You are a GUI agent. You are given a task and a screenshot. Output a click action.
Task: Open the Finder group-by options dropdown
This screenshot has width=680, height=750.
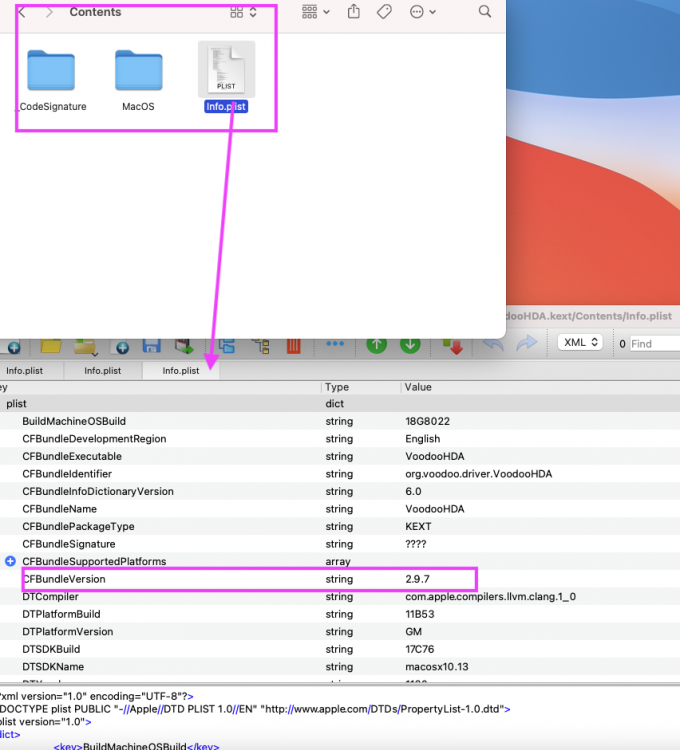coord(316,11)
